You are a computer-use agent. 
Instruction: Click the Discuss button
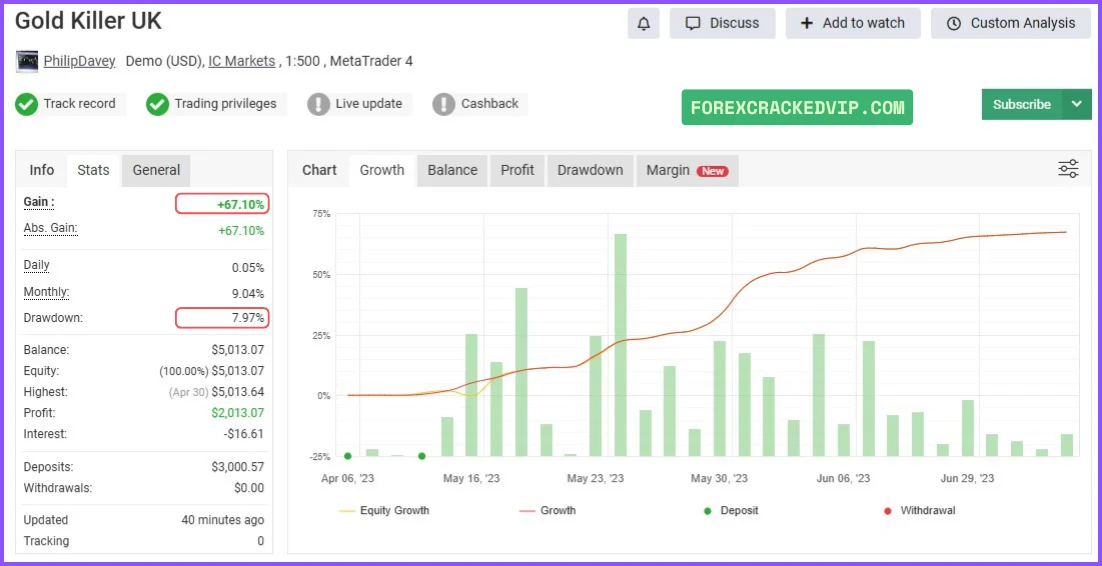pos(722,23)
